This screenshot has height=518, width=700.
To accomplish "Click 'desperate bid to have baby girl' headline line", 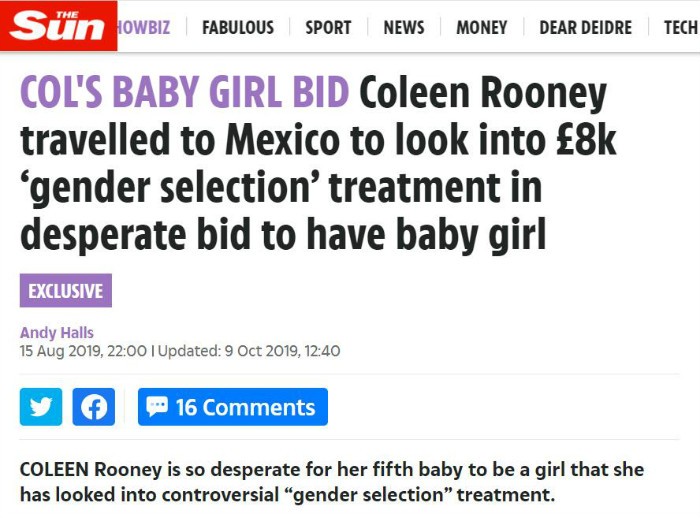I will 283,235.
